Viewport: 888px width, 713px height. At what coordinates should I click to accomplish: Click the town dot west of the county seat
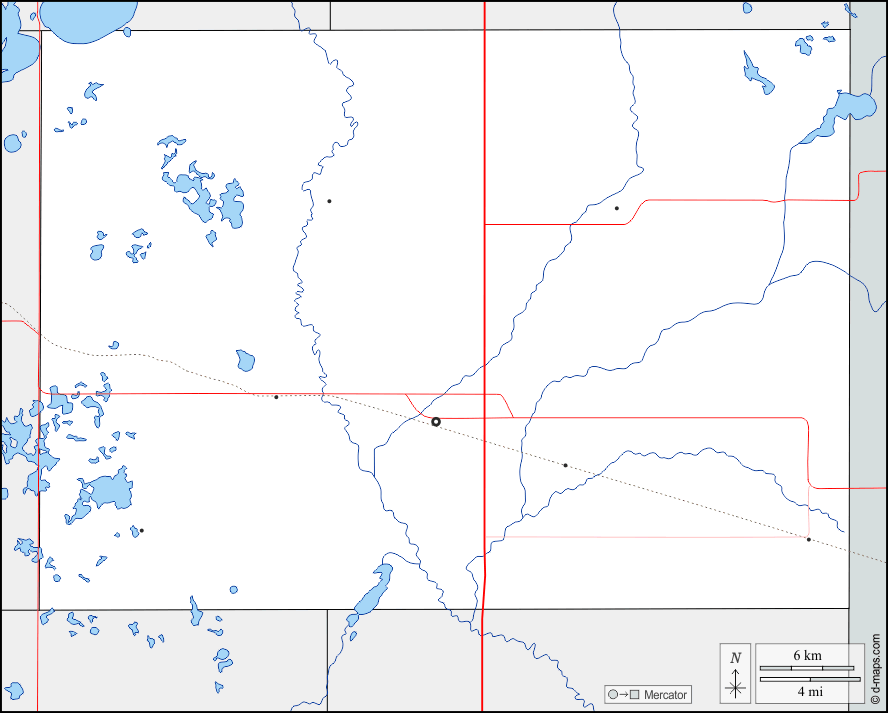[x=276, y=397]
